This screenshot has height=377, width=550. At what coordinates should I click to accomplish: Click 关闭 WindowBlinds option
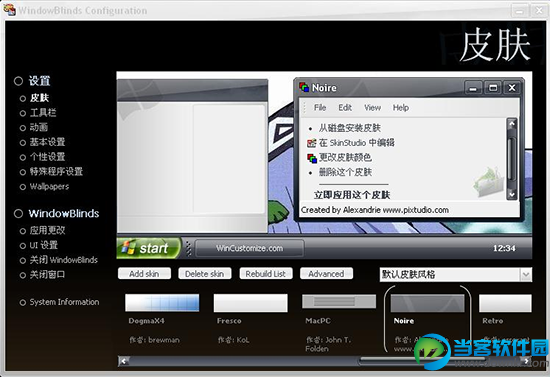point(63,260)
